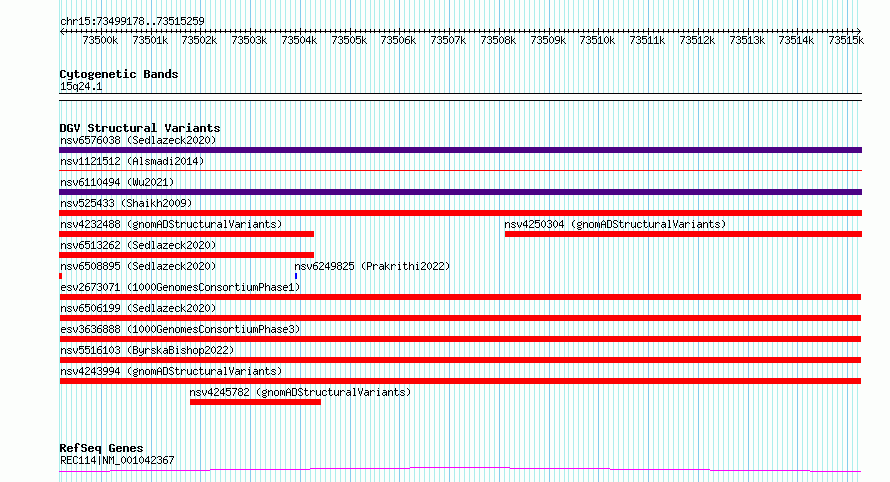This screenshot has height=482, width=890.
Task: Click the red bar under nsv4232488
Action: point(186,234)
